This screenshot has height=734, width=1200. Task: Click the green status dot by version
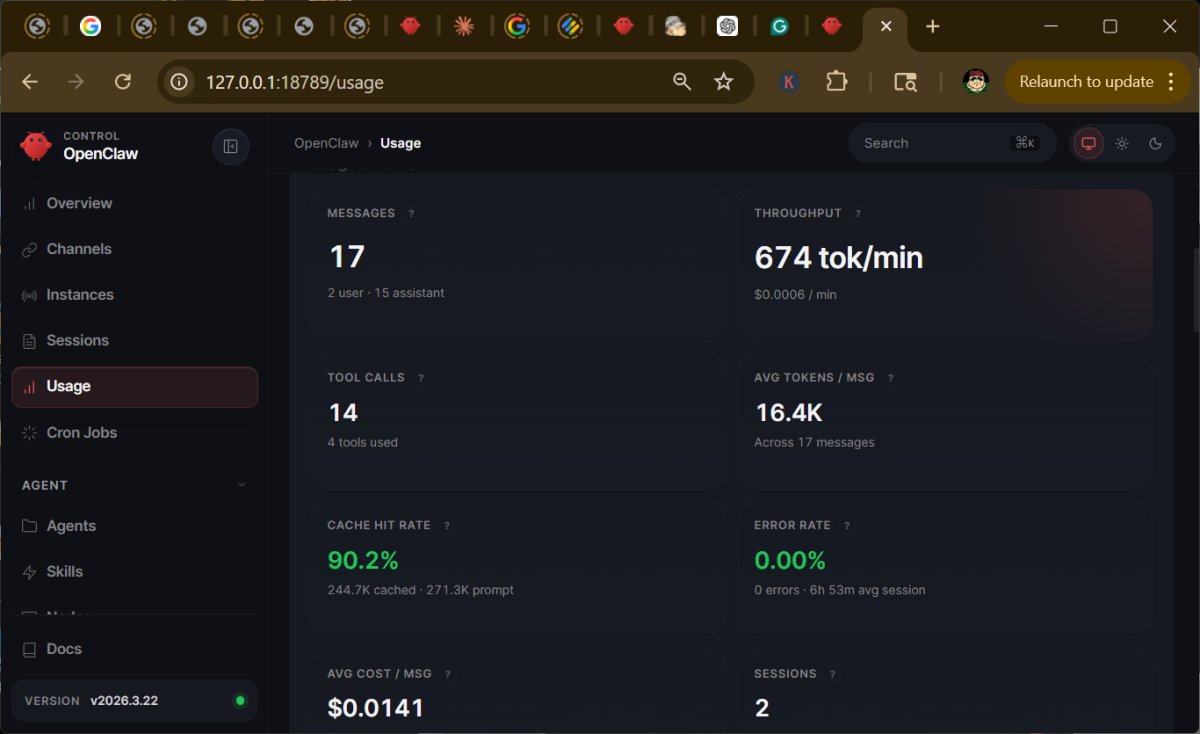click(x=240, y=701)
